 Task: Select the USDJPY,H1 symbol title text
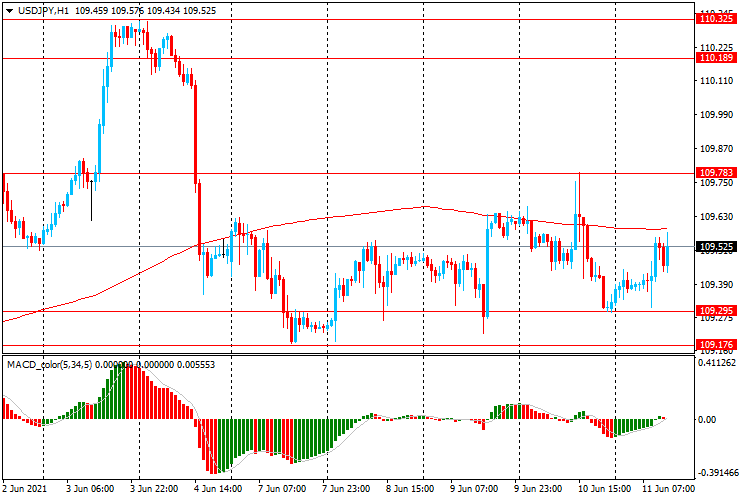(43, 11)
